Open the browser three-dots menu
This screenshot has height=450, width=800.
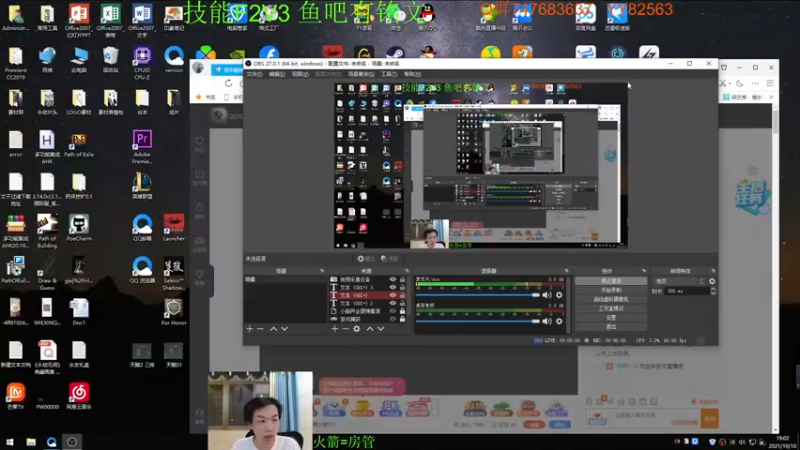(755, 83)
